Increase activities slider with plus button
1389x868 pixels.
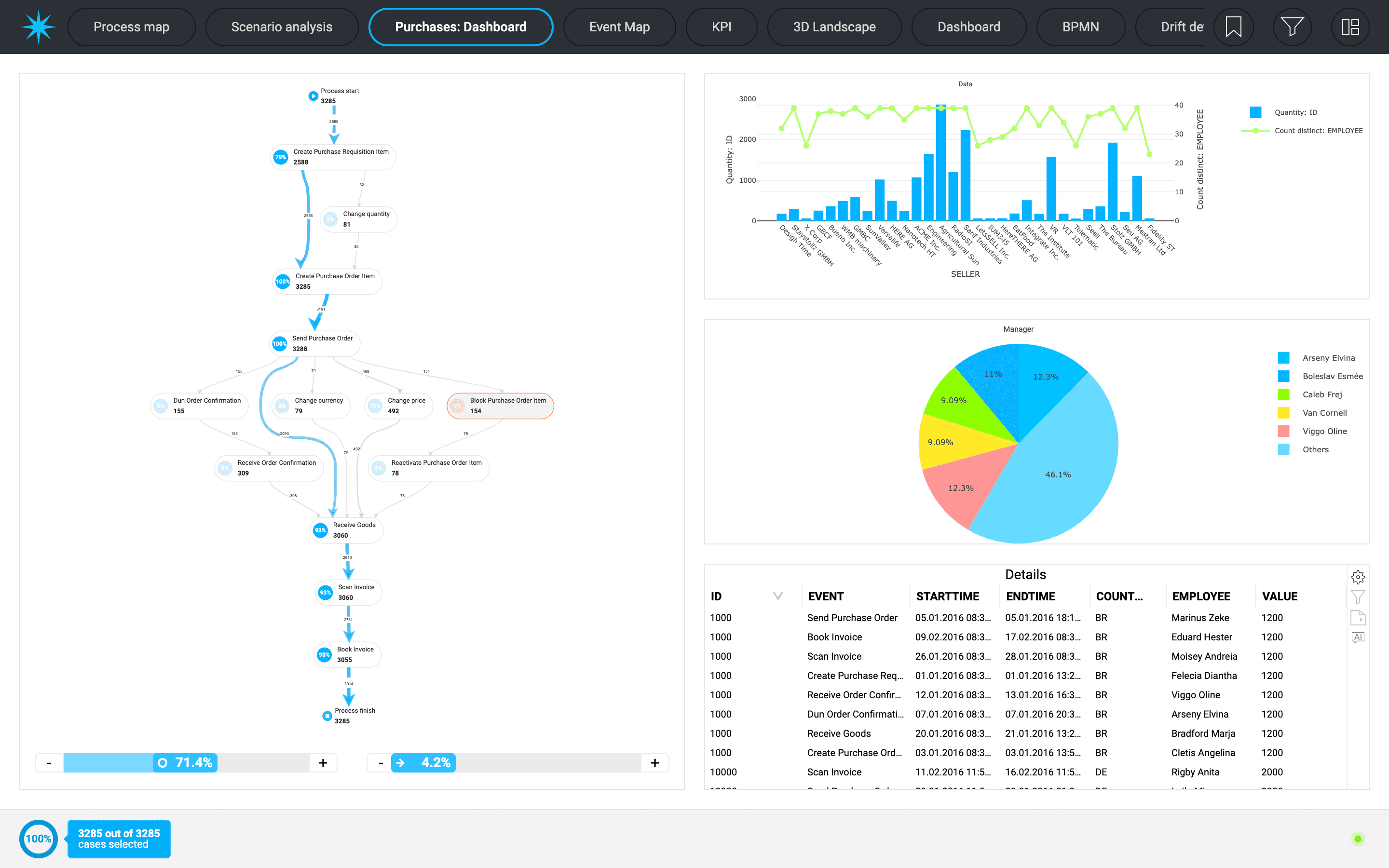[x=323, y=763]
